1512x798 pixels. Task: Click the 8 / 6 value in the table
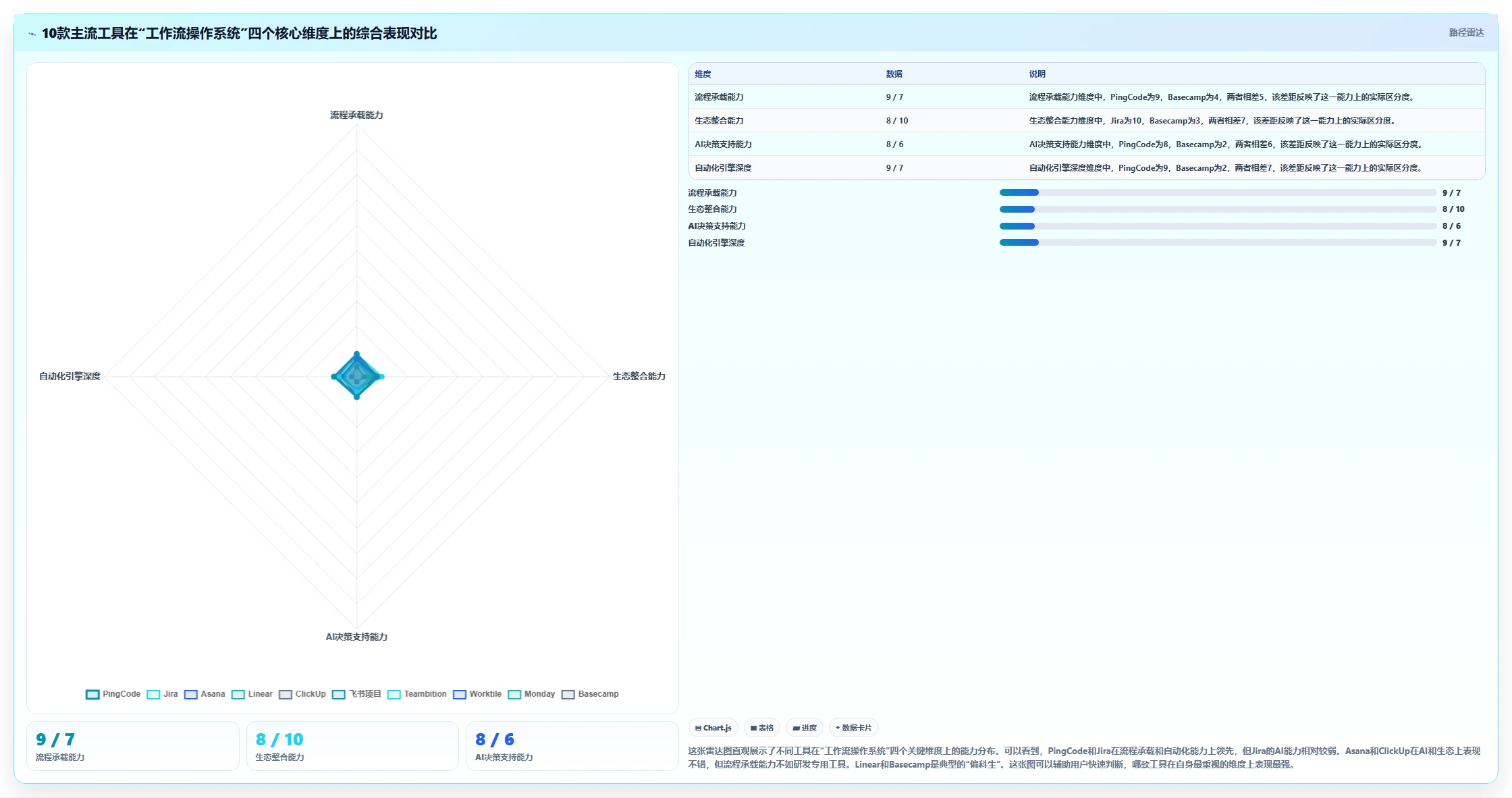[894, 144]
